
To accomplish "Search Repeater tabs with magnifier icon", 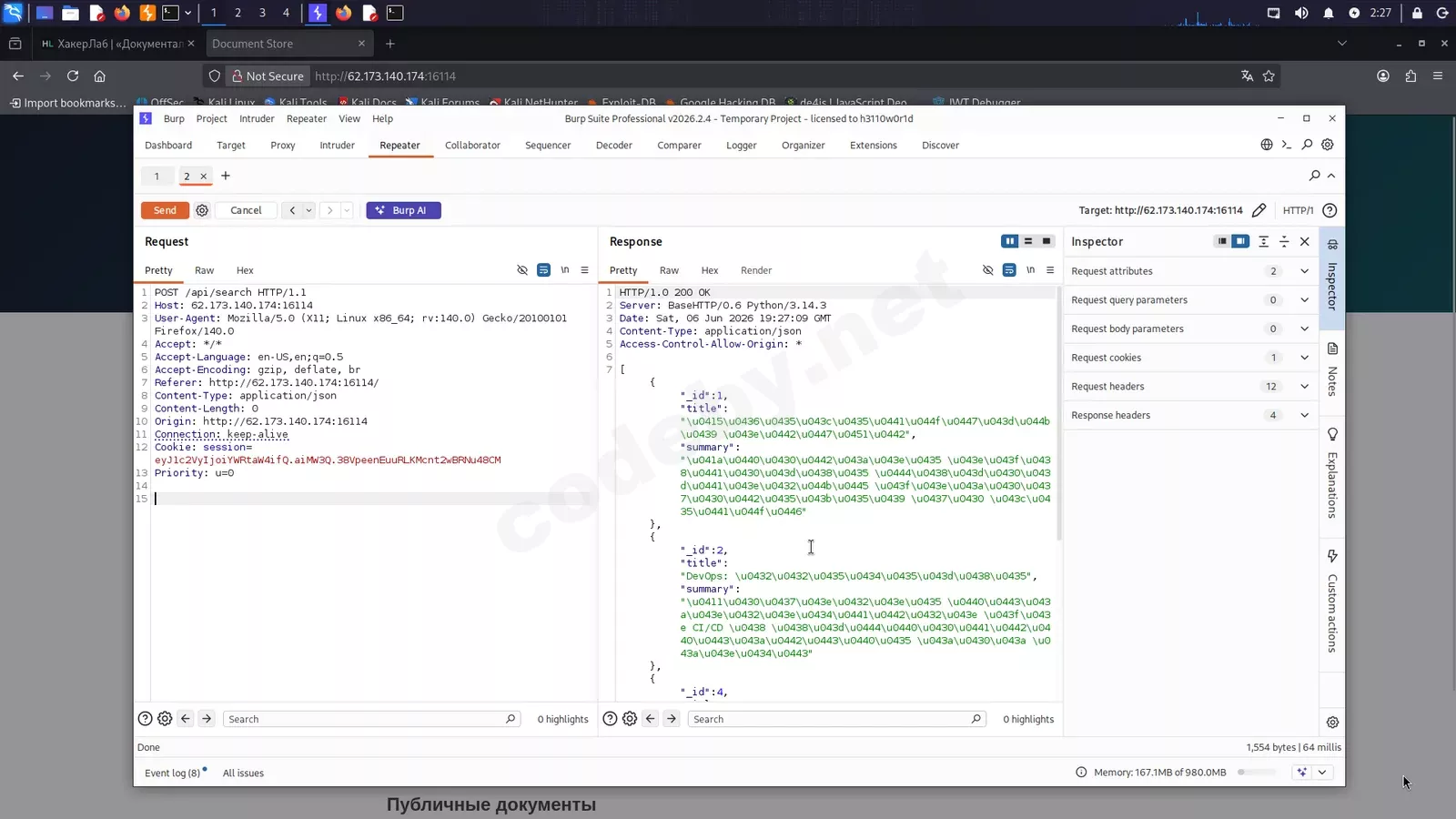I will pos(1314,176).
